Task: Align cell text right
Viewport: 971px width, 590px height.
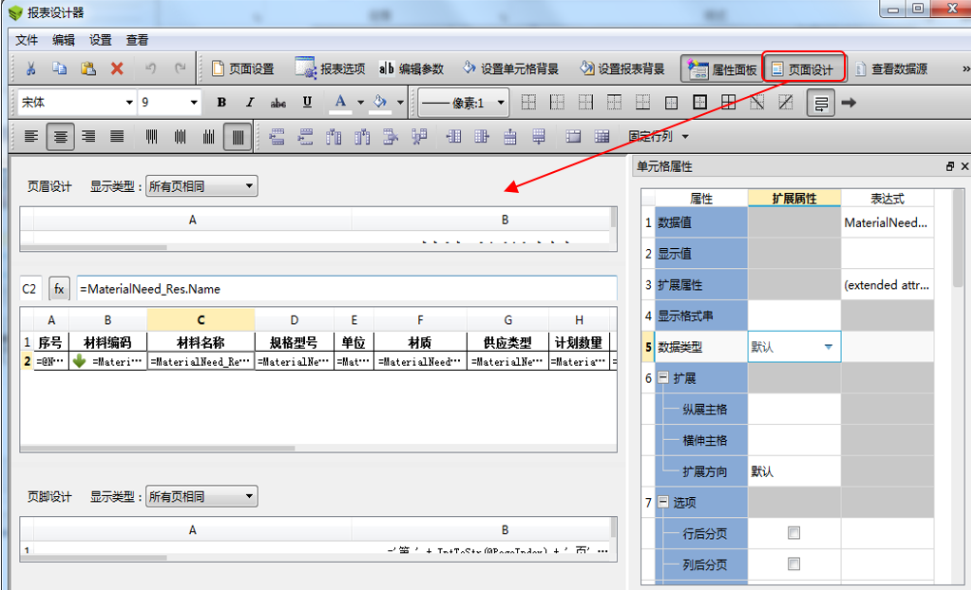Action: pos(89,137)
